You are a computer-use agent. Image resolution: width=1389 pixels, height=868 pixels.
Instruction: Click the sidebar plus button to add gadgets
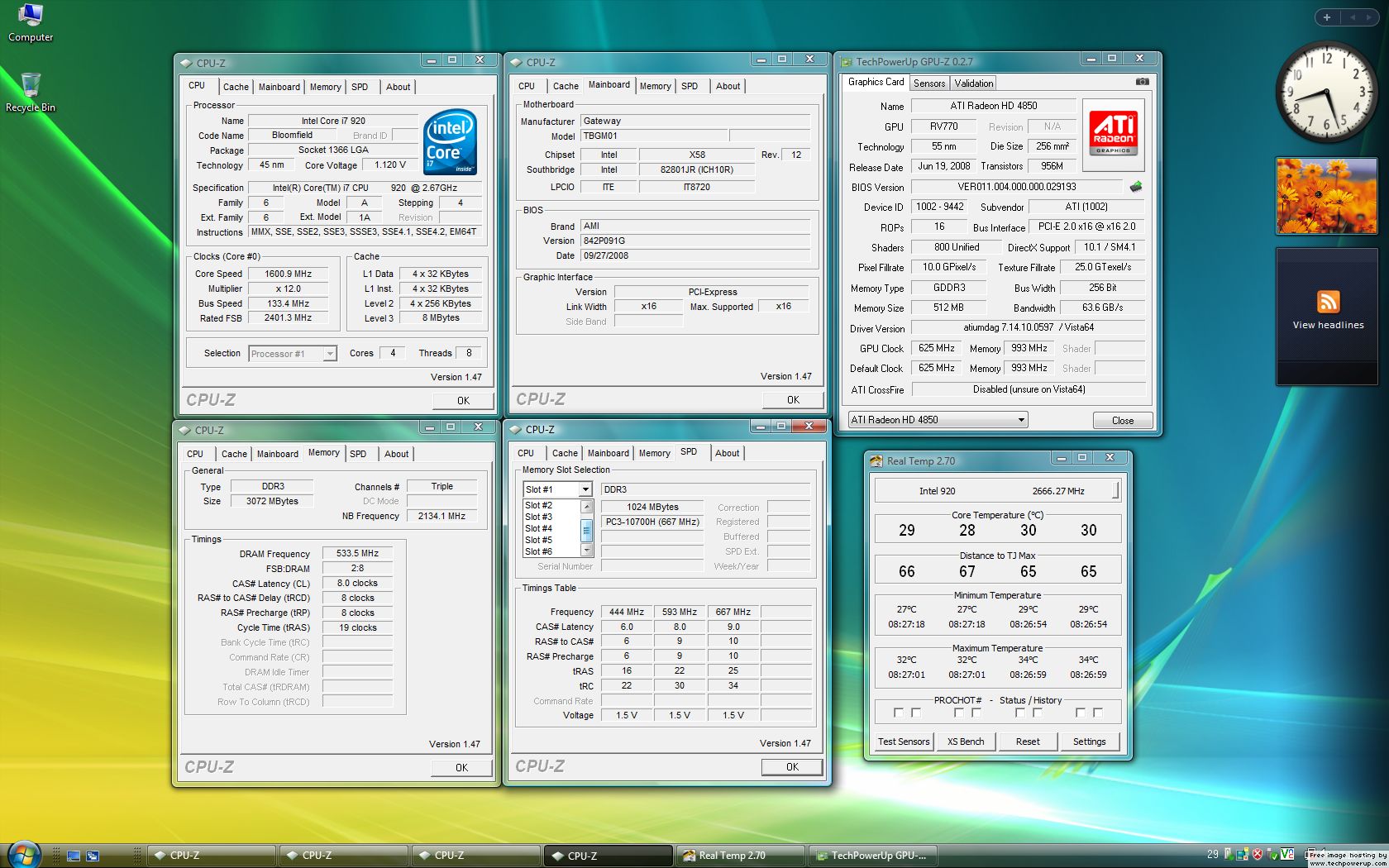(1327, 17)
